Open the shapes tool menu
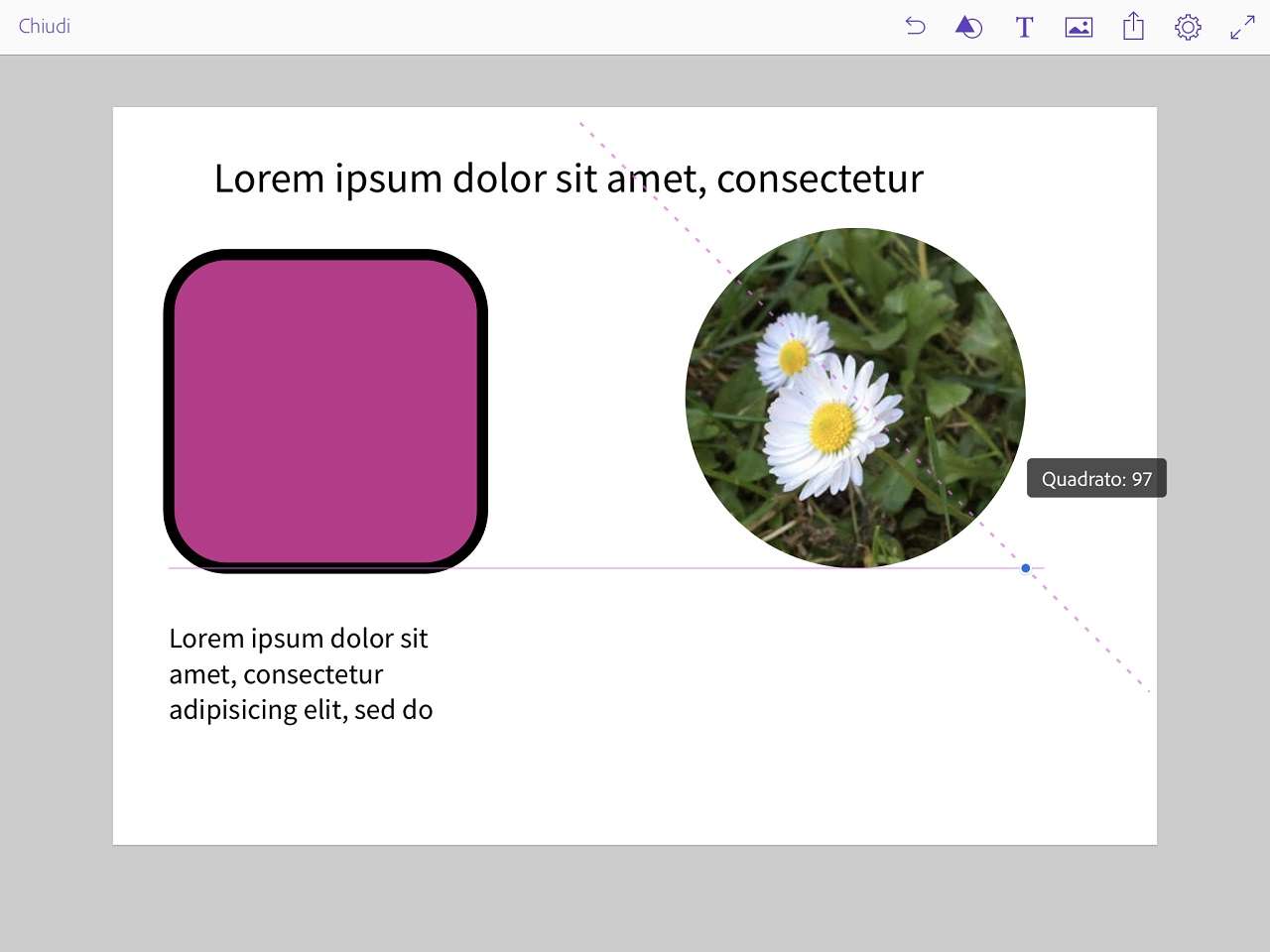1270x952 pixels. (968, 27)
